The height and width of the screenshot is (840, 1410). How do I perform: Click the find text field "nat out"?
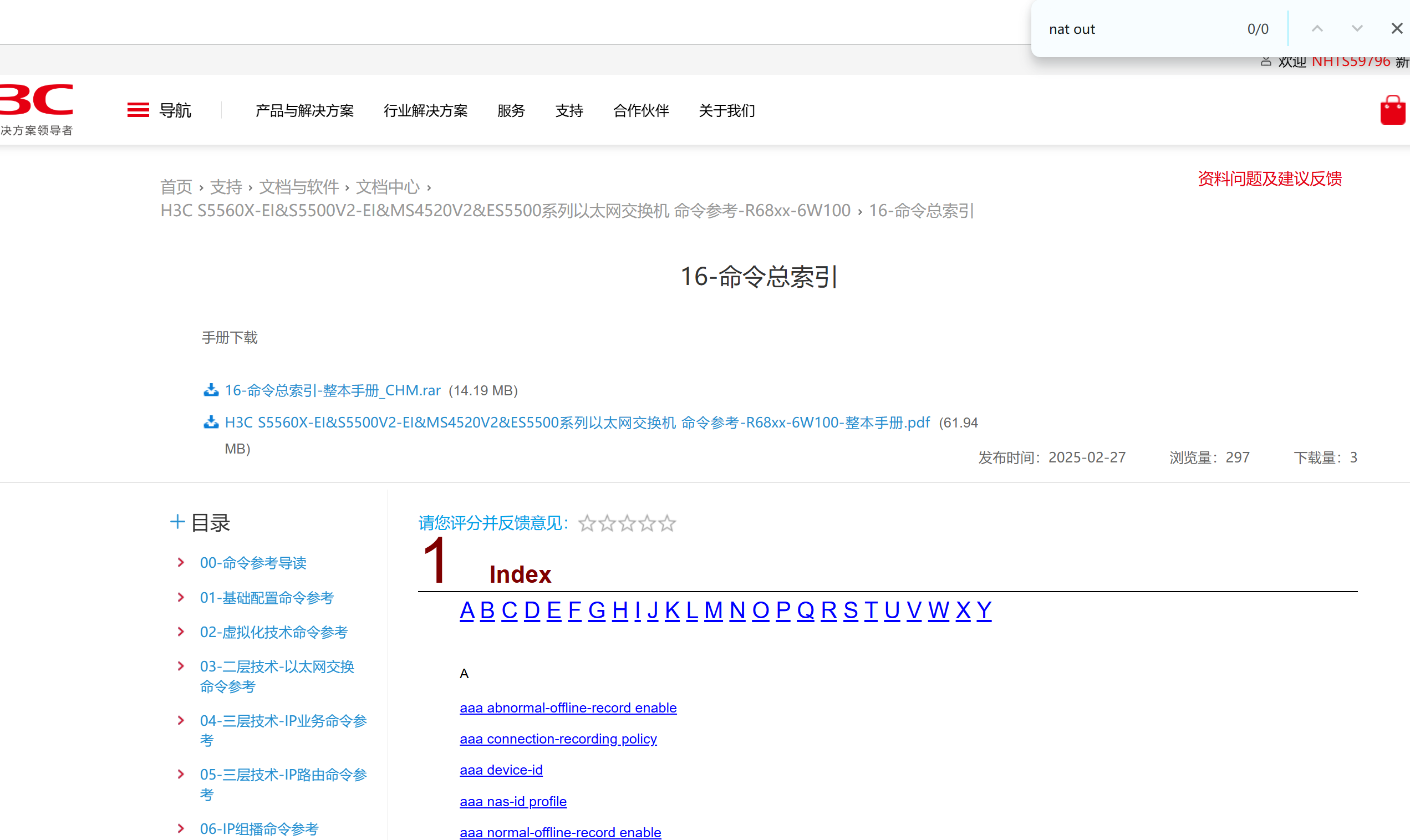point(1132,29)
